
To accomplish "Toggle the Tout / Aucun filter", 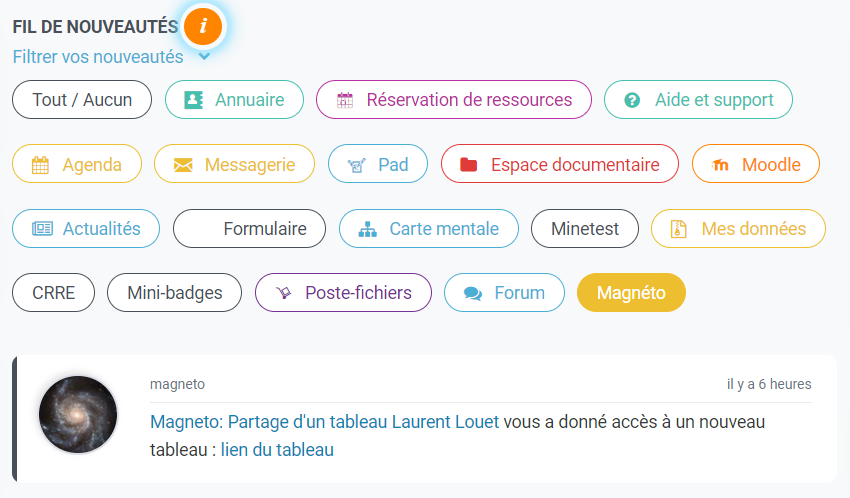I will click(82, 100).
